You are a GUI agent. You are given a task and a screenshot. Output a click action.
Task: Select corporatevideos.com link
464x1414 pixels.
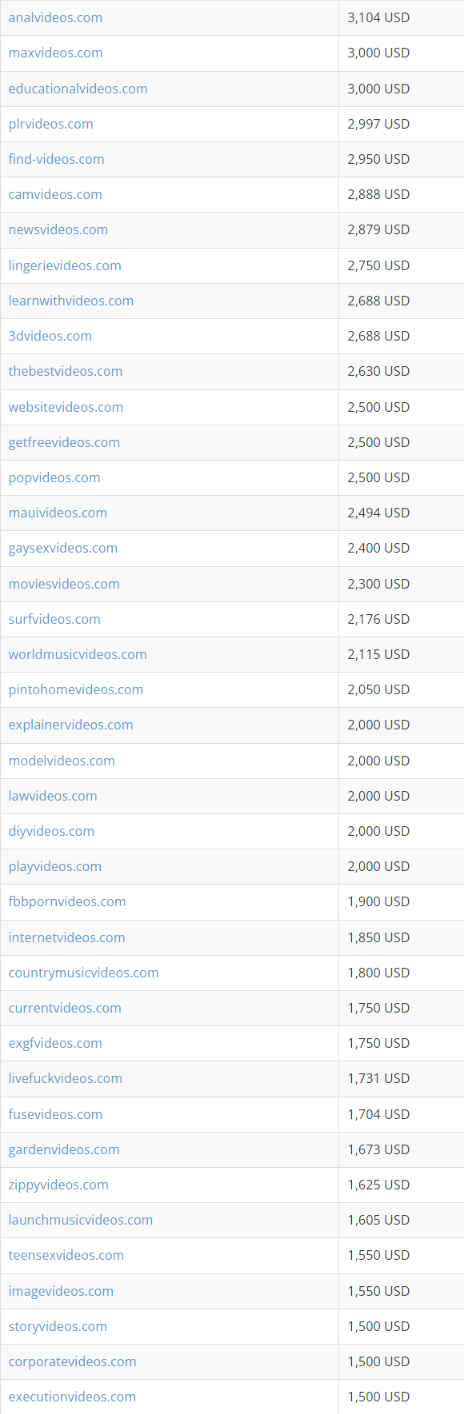pyautogui.click(x=72, y=1362)
